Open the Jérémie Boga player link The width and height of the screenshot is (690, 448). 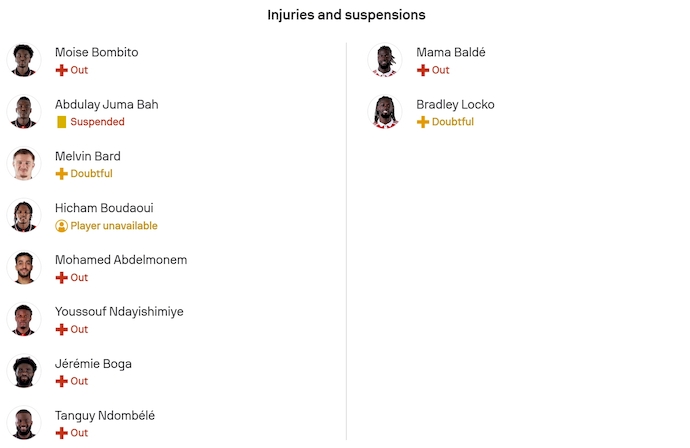(x=93, y=364)
